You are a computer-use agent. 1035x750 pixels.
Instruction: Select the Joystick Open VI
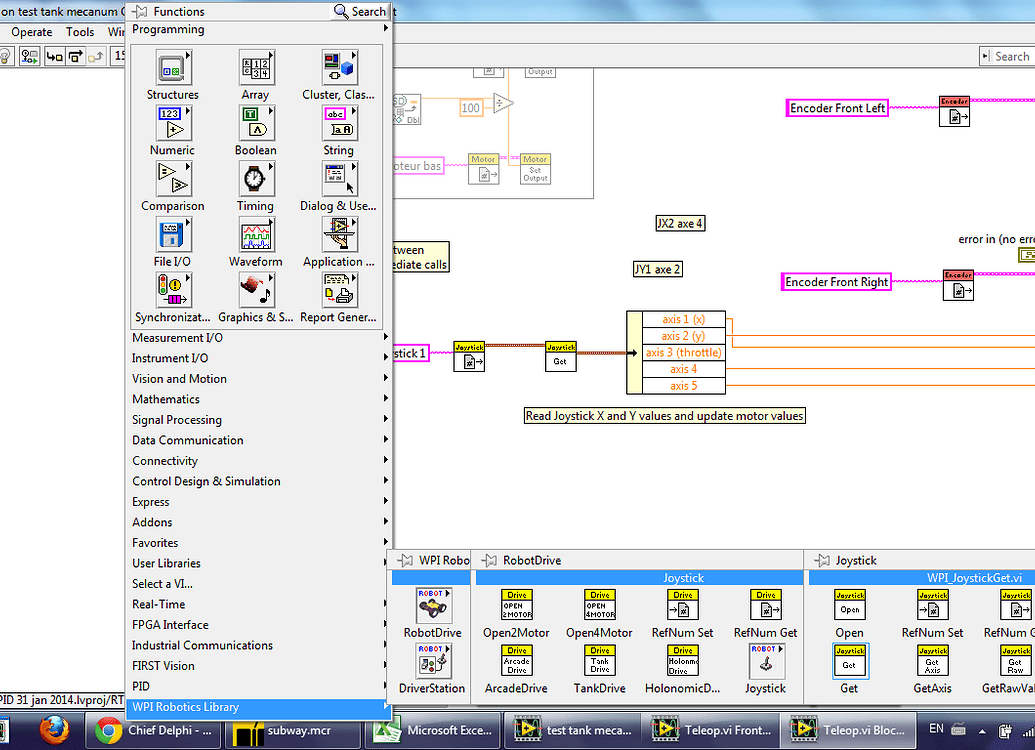850,604
